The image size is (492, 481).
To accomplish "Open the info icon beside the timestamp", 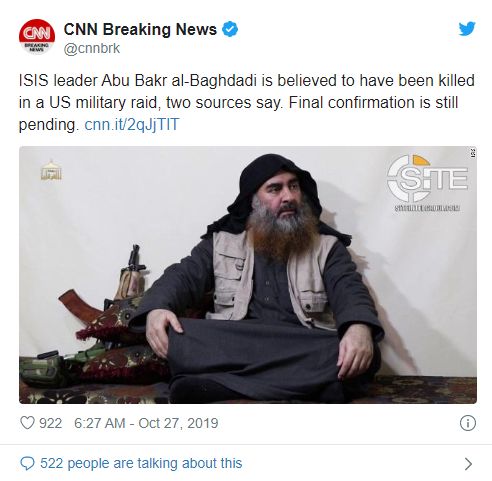I will pos(468,423).
